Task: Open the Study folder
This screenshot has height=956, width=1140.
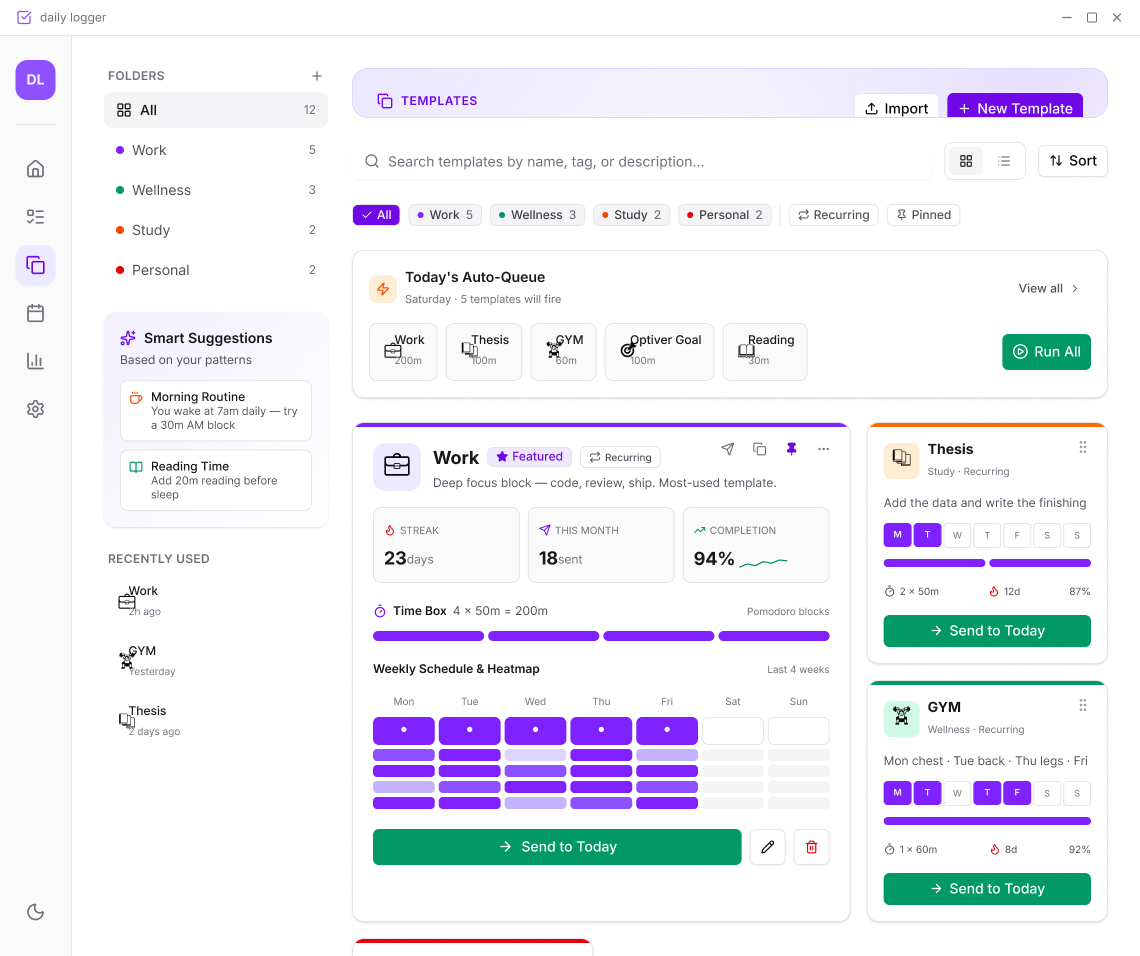Action: (216, 230)
